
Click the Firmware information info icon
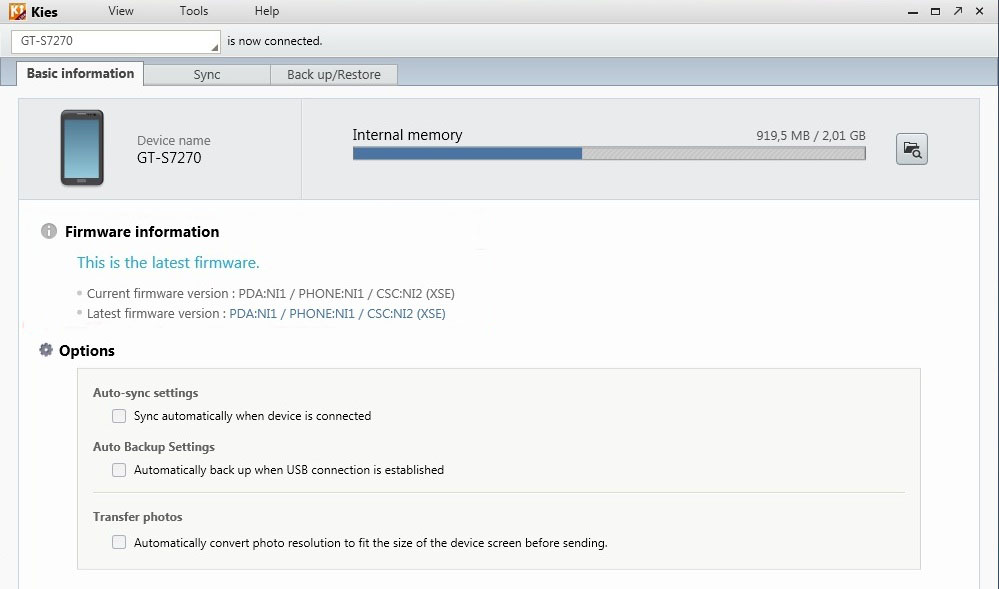pyautogui.click(x=48, y=231)
